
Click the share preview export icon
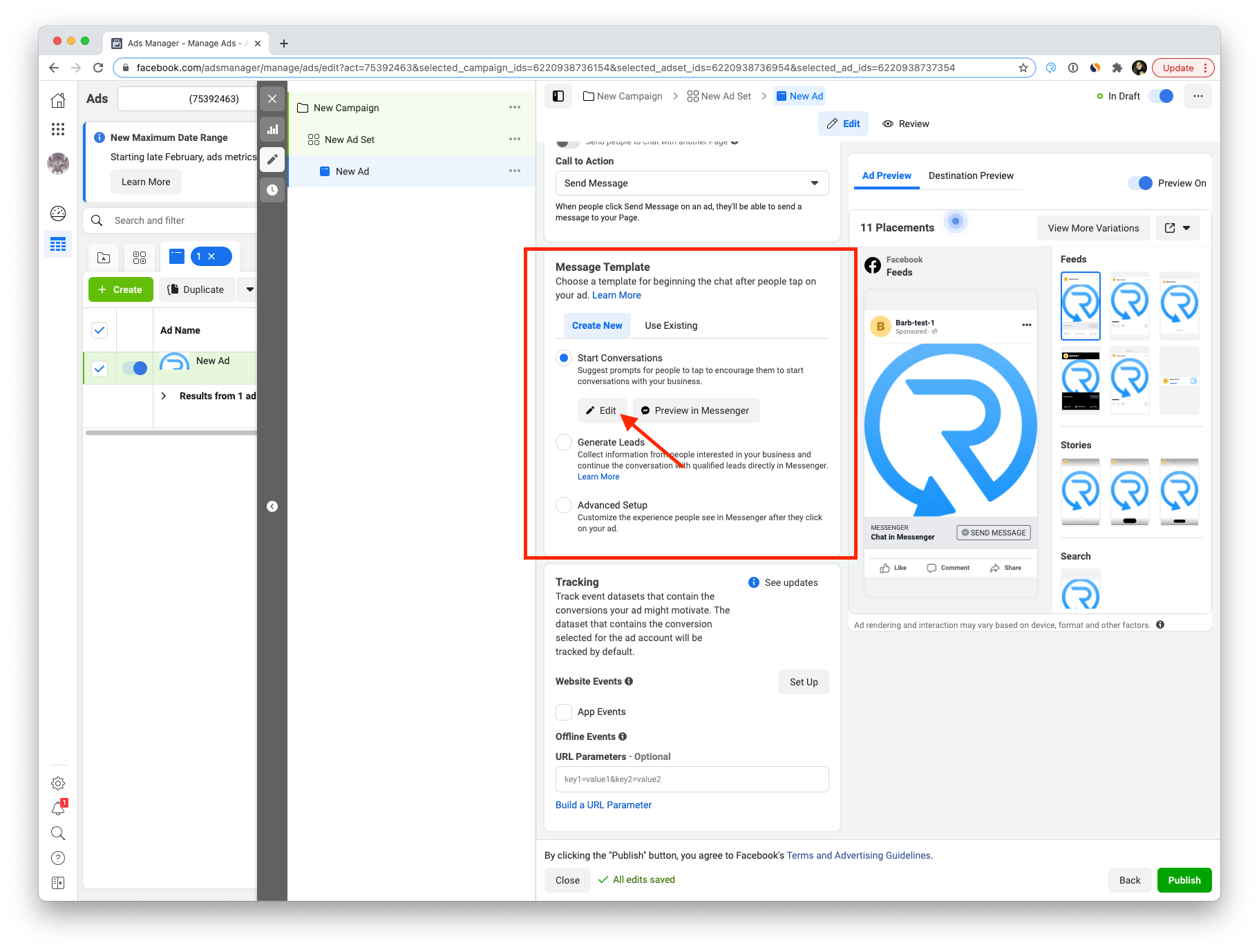(1170, 228)
